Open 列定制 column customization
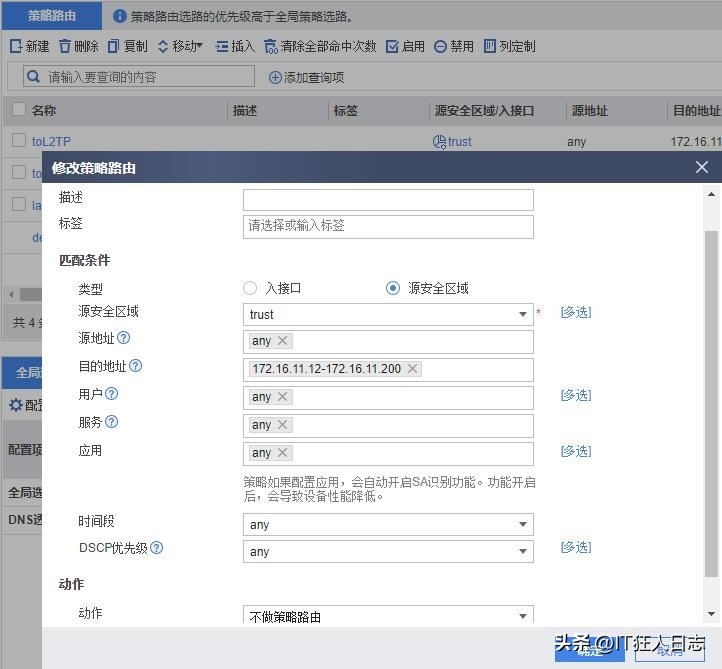 point(509,46)
